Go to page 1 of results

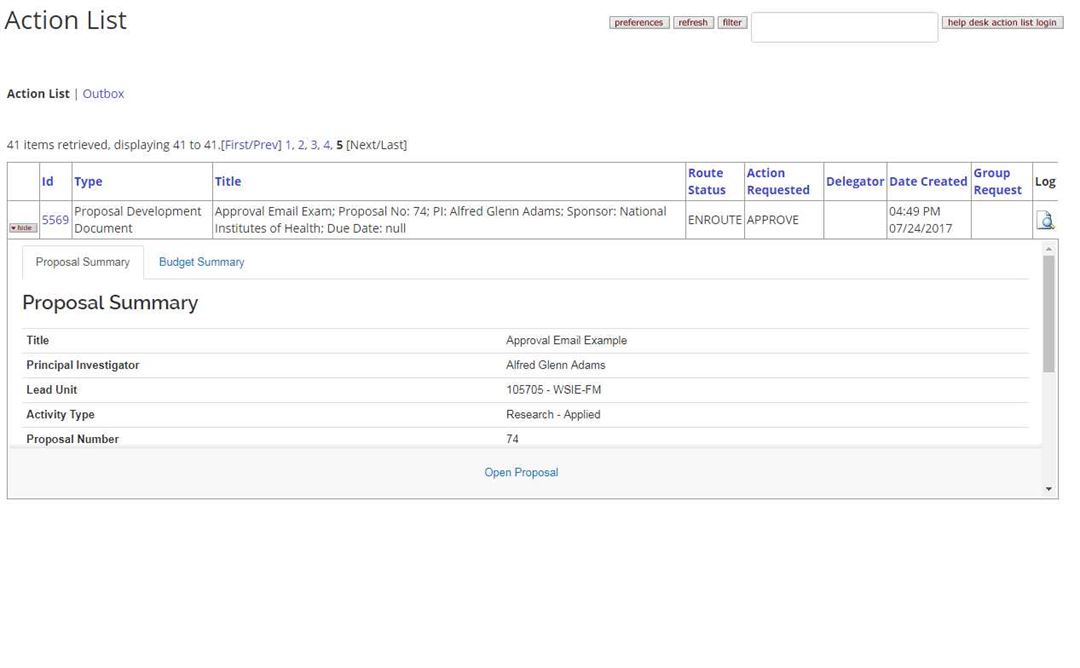coord(288,145)
